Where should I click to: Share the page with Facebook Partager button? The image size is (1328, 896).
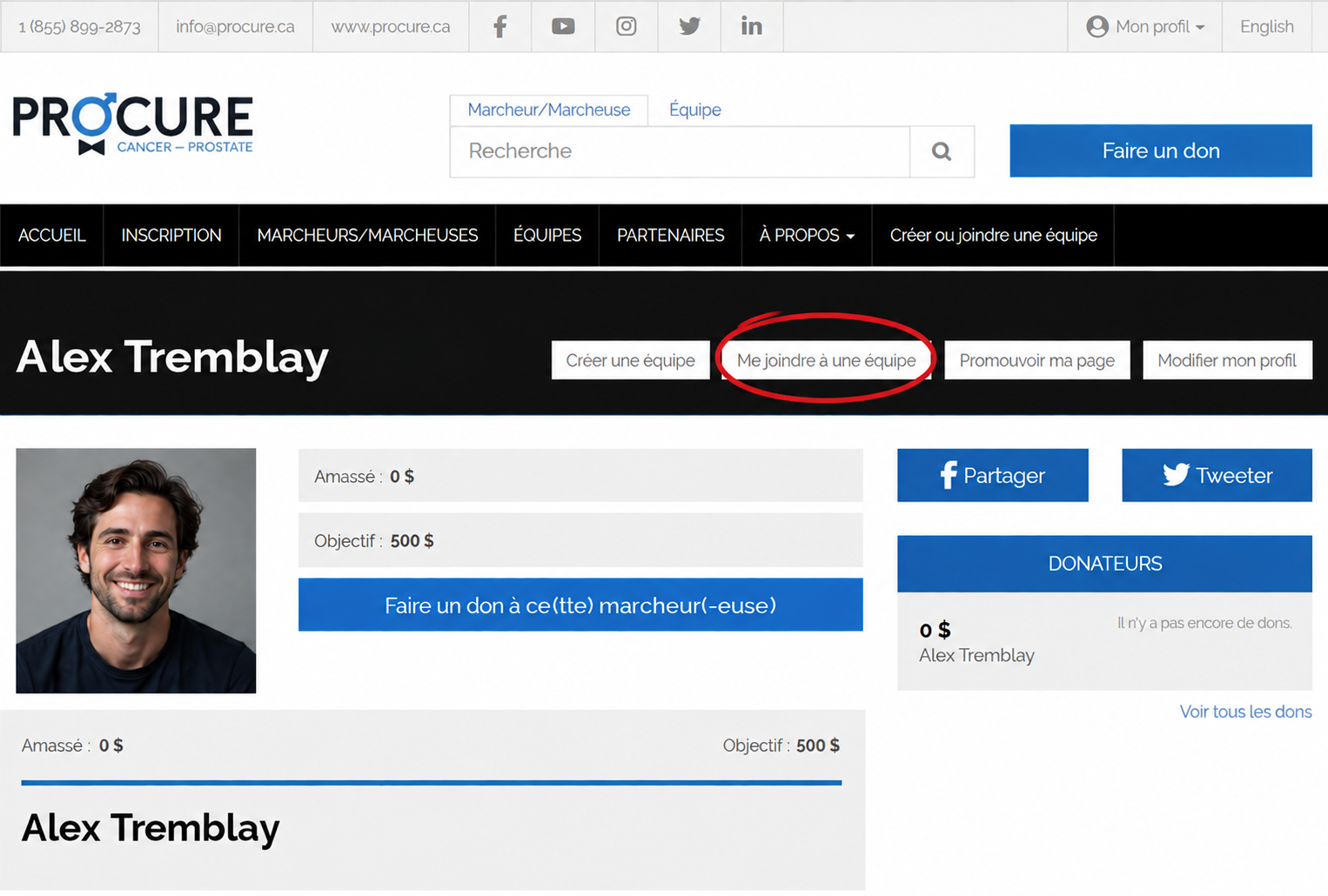pyautogui.click(x=993, y=475)
